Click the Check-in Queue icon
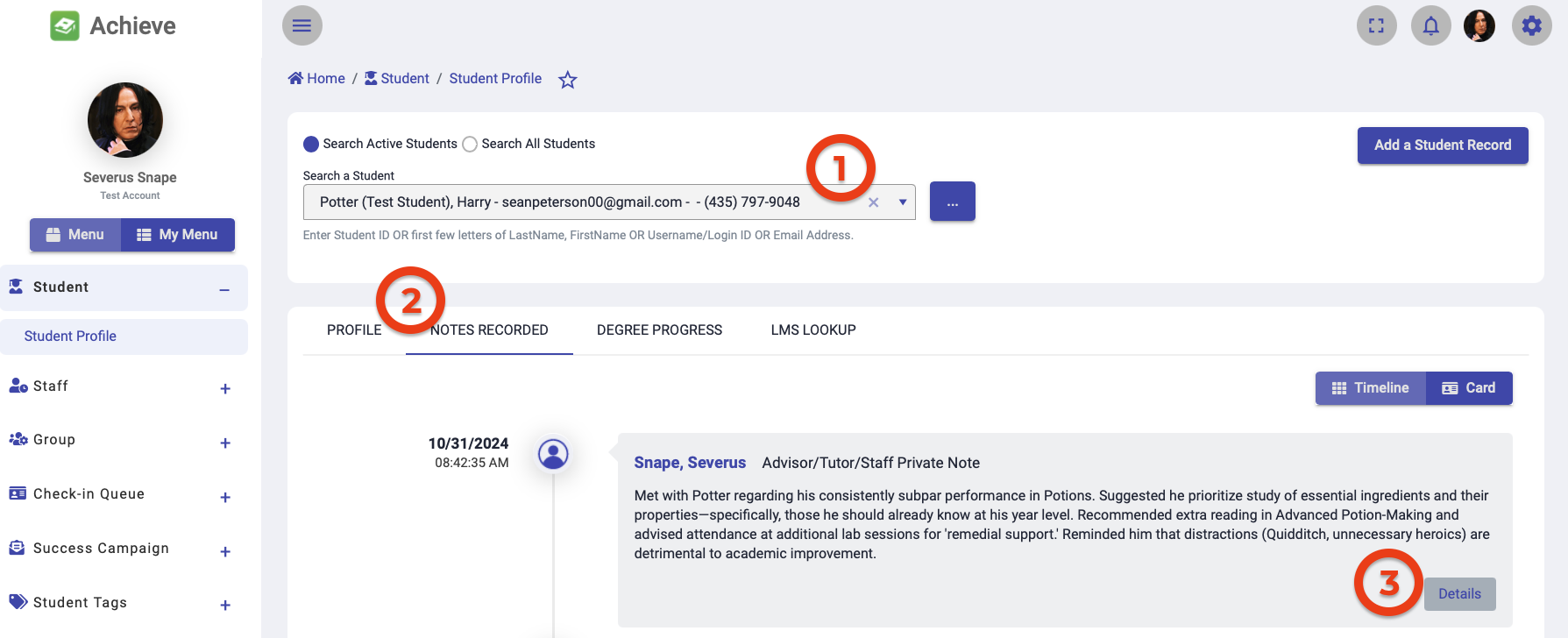The height and width of the screenshot is (638, 1568). tap(18, 493)
